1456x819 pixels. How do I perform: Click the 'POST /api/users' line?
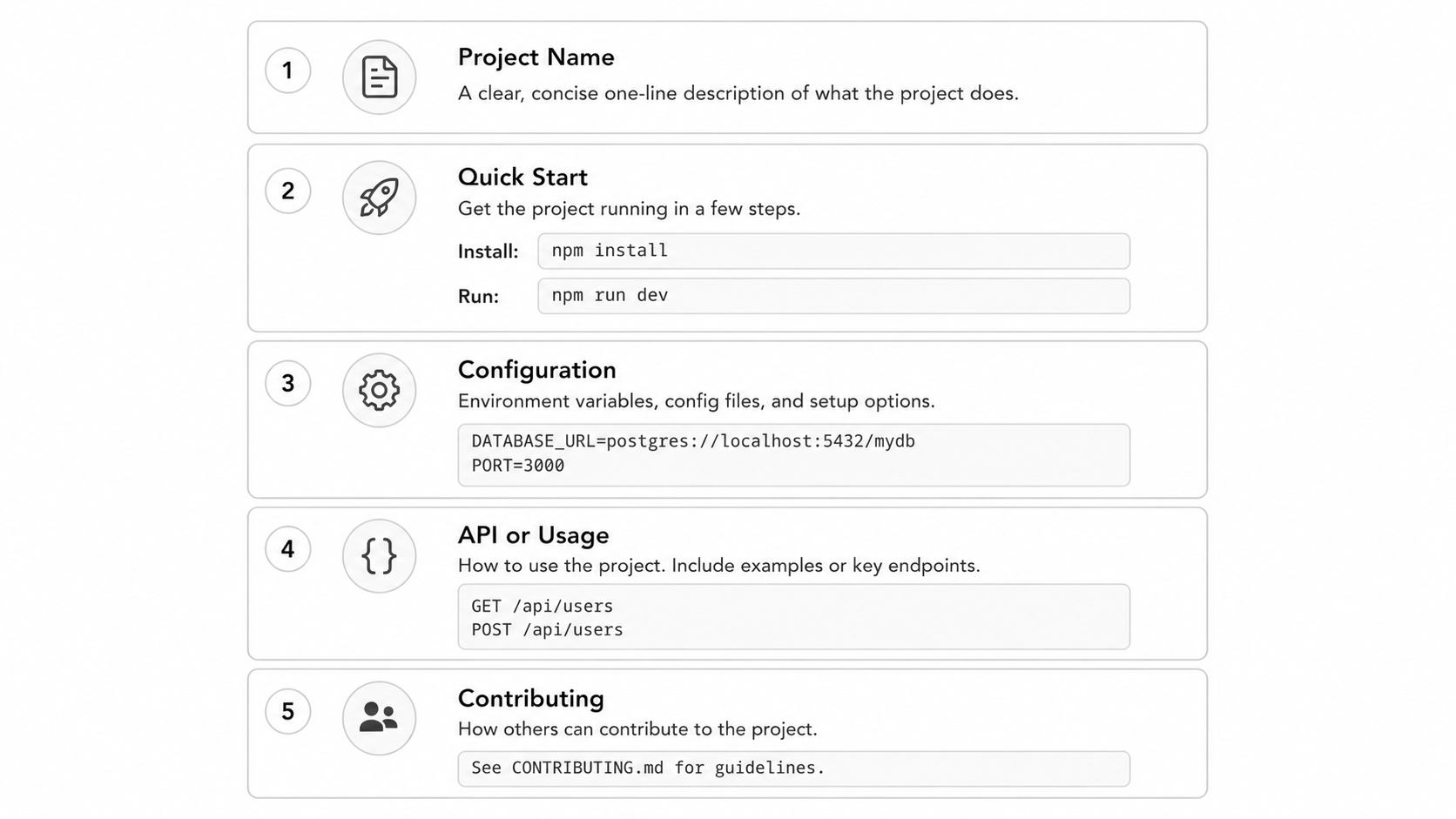coord(547,629)
